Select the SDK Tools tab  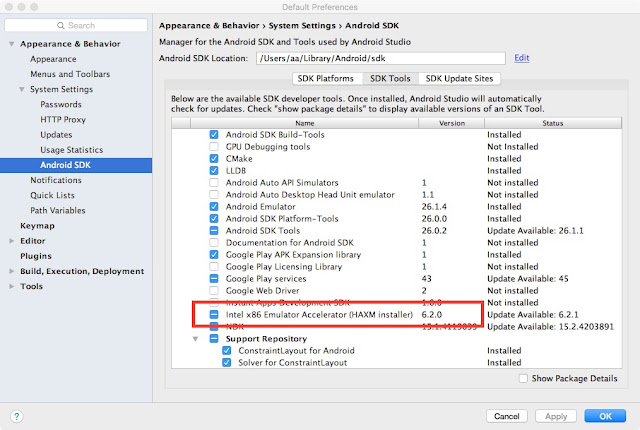click(x=390, y=78)
